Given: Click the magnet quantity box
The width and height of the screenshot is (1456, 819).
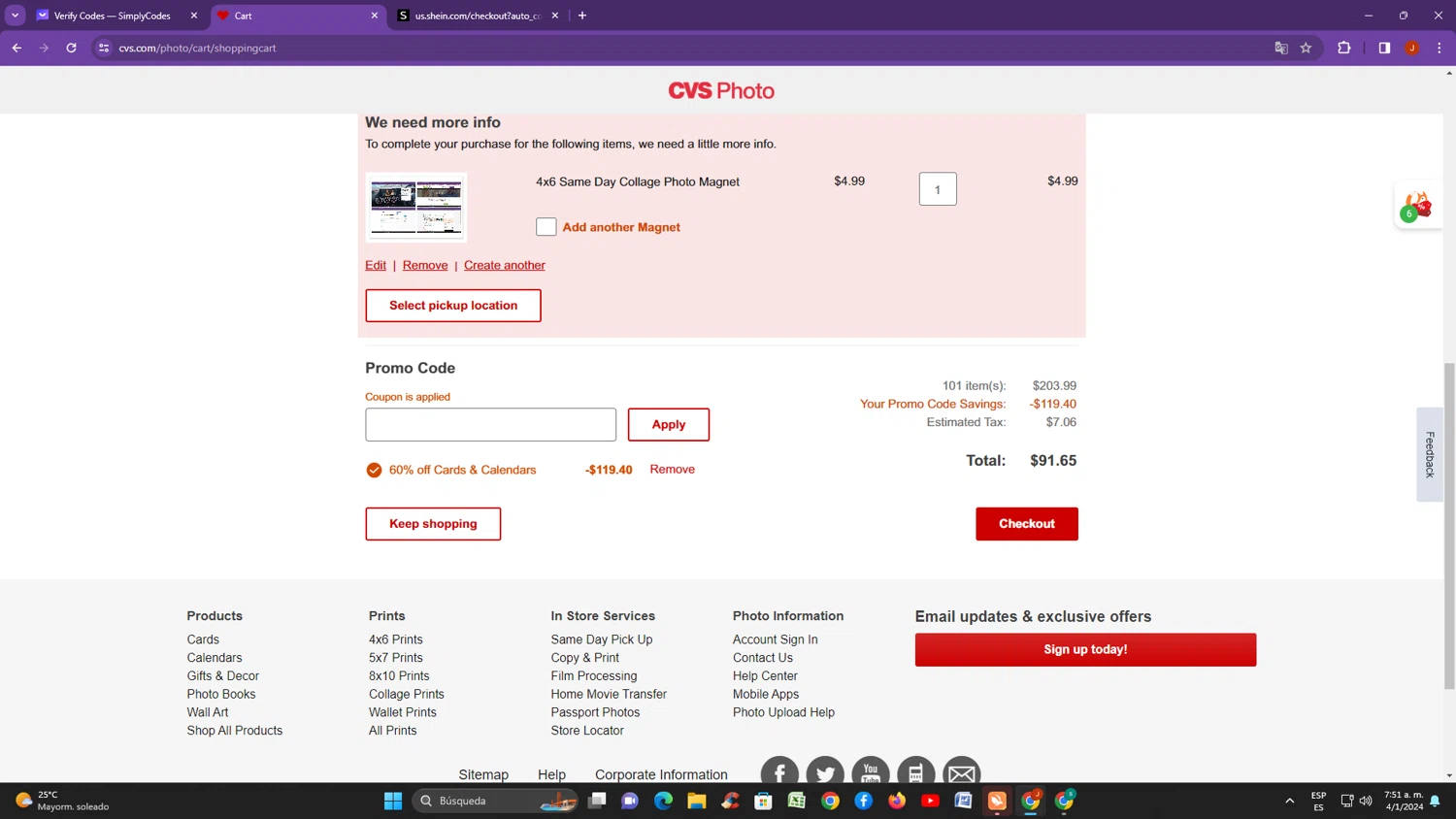Looking at the screenshot, I should (938, 189).
